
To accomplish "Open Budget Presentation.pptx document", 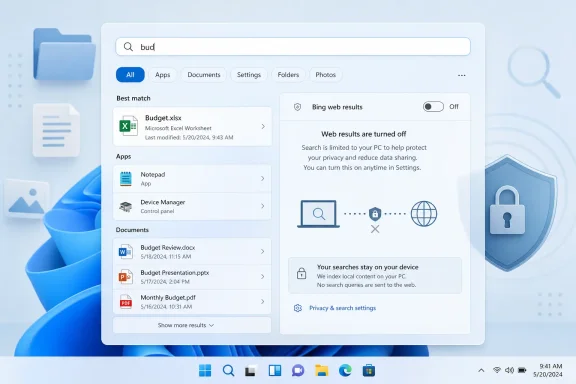I will pos(192,277).
